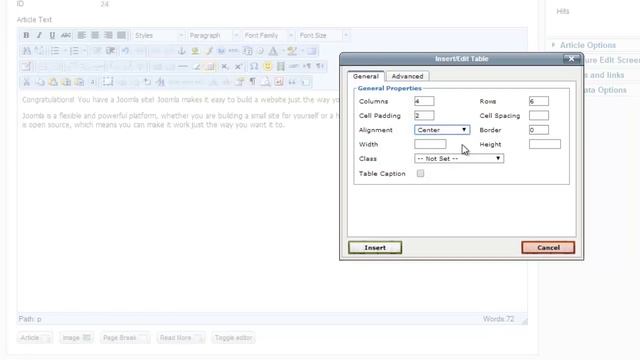The image size is (640, 360).
Task: Click the Border input field
Action: point(539,130)
